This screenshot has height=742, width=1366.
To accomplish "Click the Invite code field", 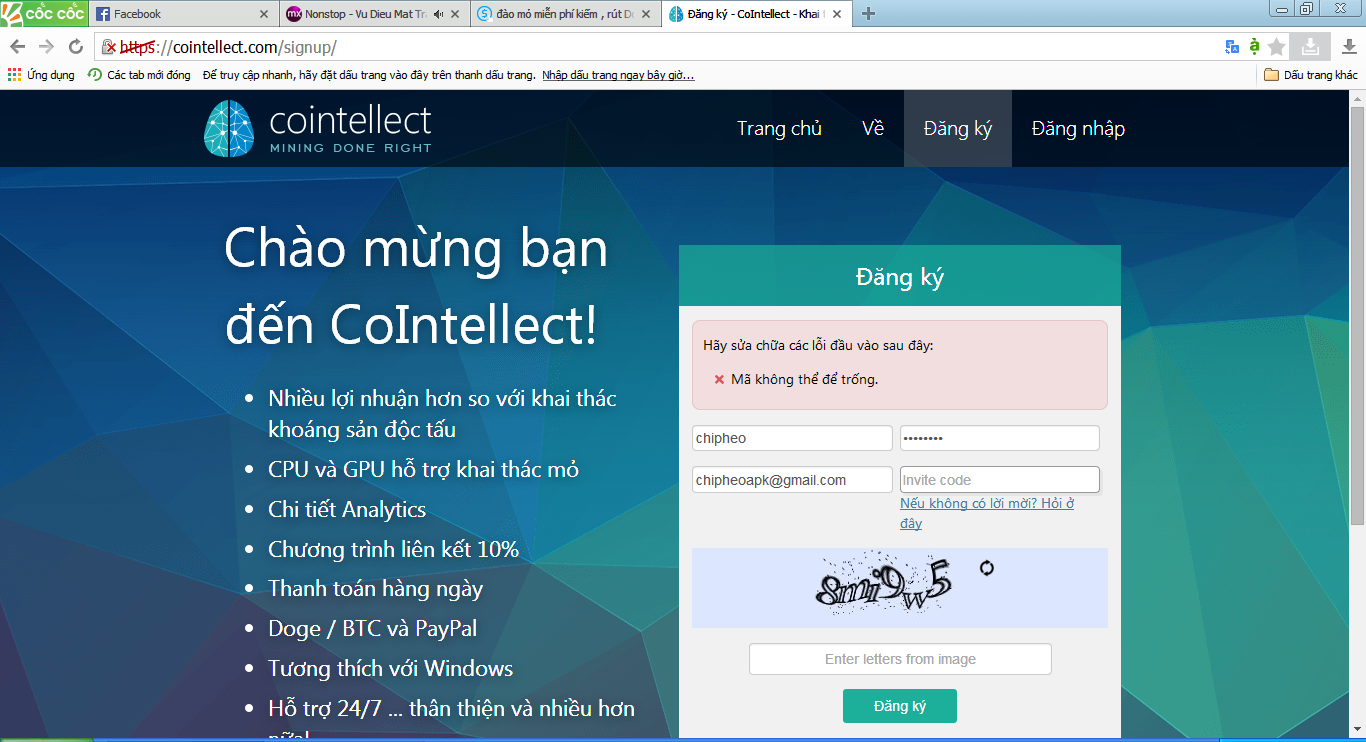I will click(1000, 480).
